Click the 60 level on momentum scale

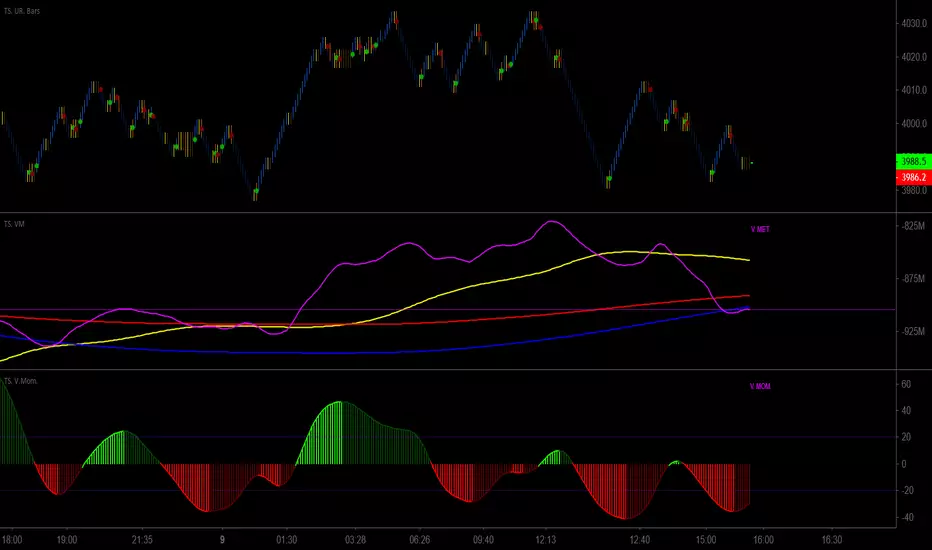(x=905, y=383)
